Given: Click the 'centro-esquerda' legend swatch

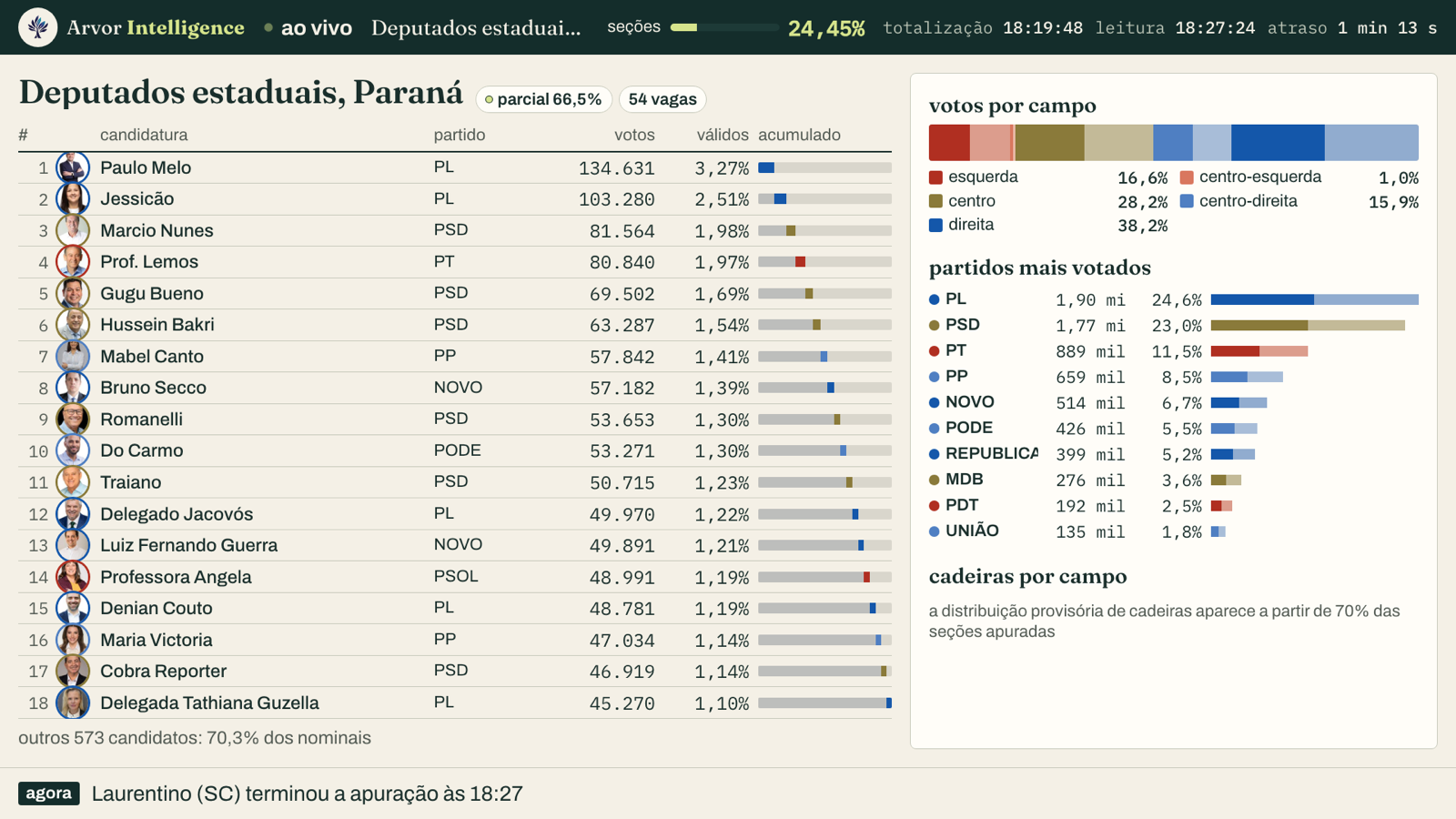Looking at the screenshot, I should (1187, 177).
